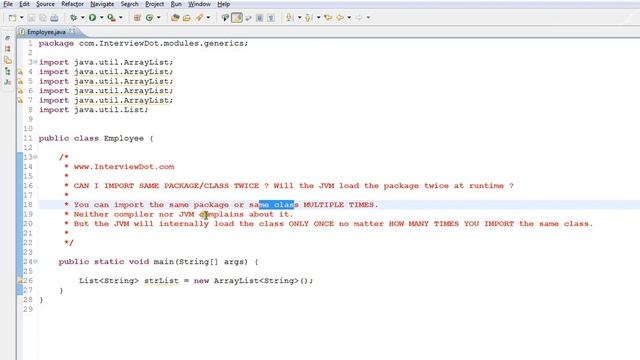Open the Search menu

(129, 4)
